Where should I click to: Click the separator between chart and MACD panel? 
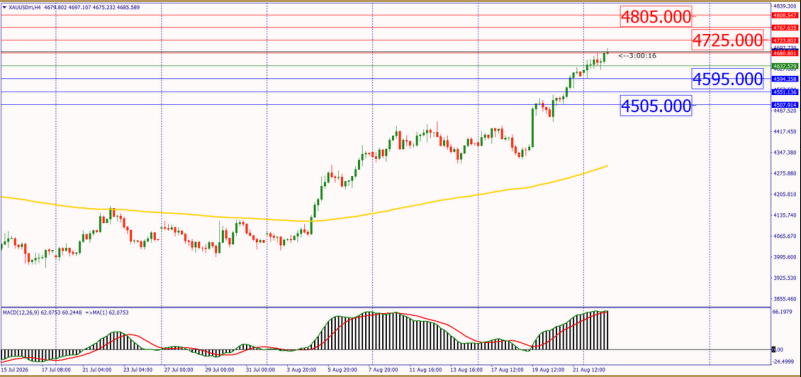click(x=386, y=307)
